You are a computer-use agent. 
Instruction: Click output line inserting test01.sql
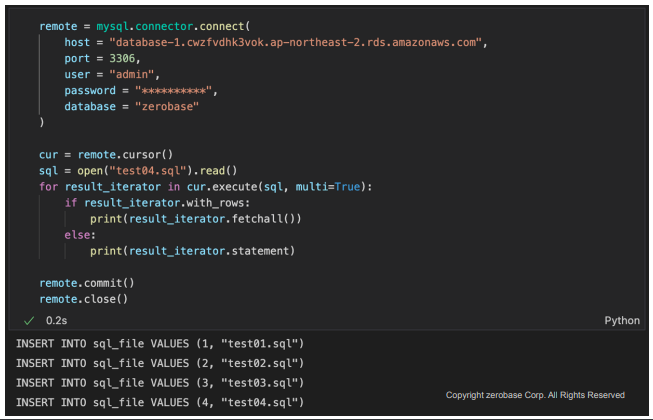coord(160,344)
